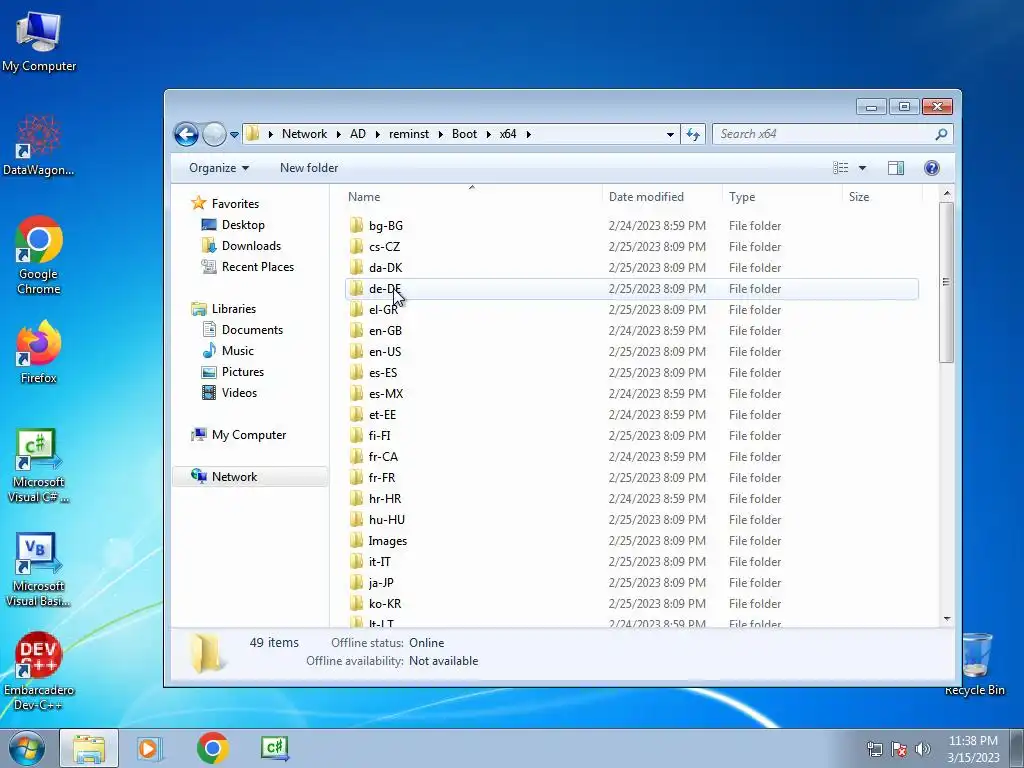Image resolution: width=1024 pixels, height=768 pixels.
Task: Open Downloads in the navigation pane
Action: (251, 246)
